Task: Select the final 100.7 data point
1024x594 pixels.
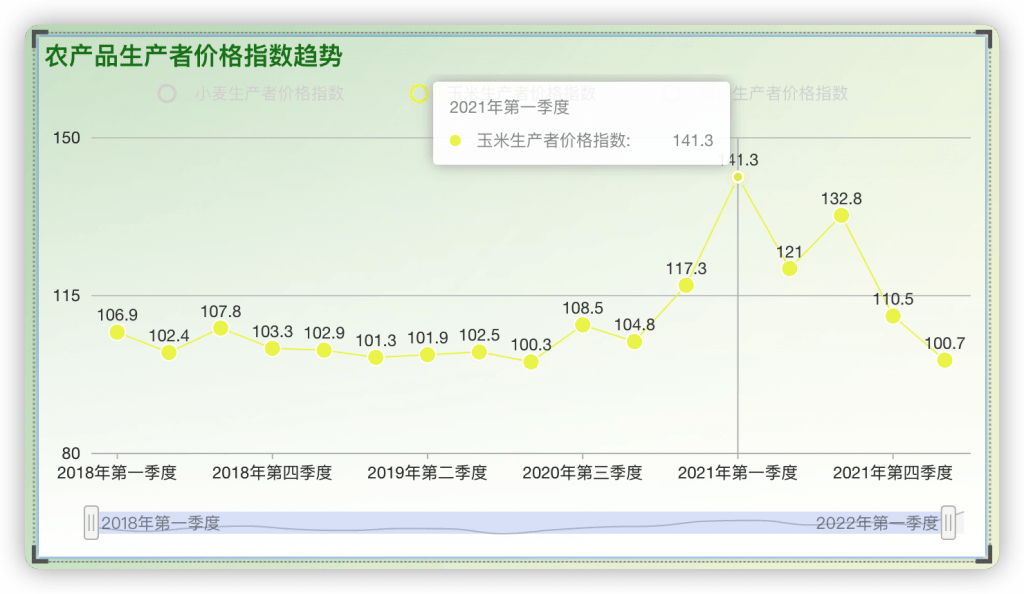Action: pyautogui.click(x=944, y=360)
